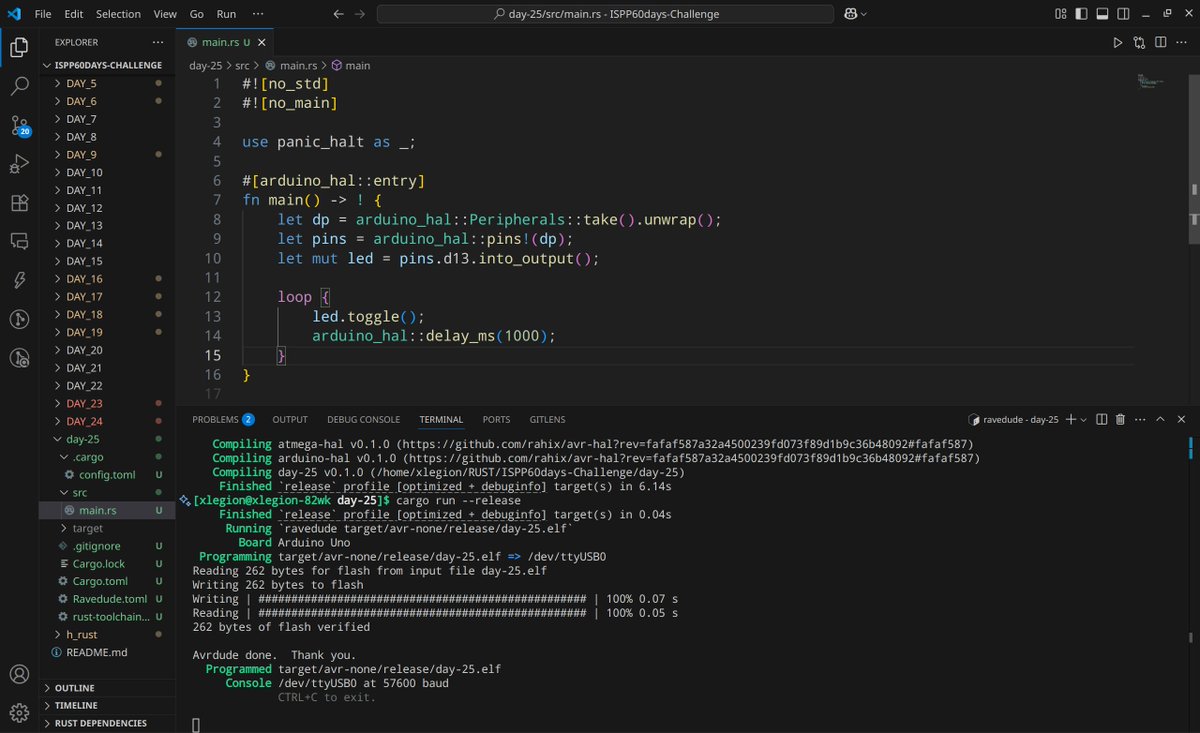The width and height of the screenshot is (1200, 733).
Task: Kill terminal with the trash icon
Action: click(1120, 420)
